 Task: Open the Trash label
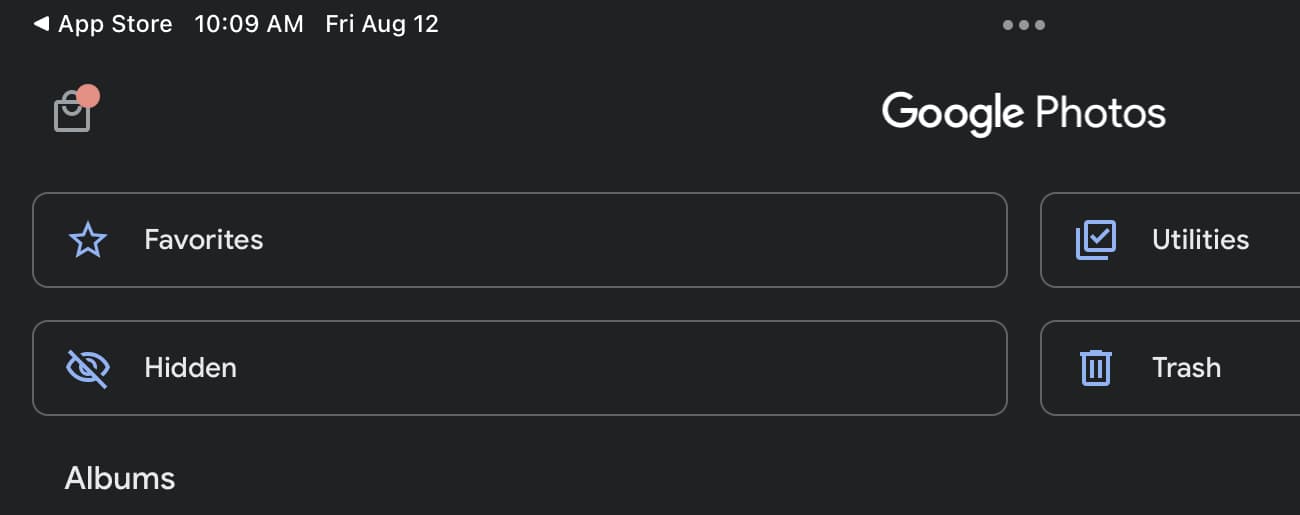click(1186, 368)
